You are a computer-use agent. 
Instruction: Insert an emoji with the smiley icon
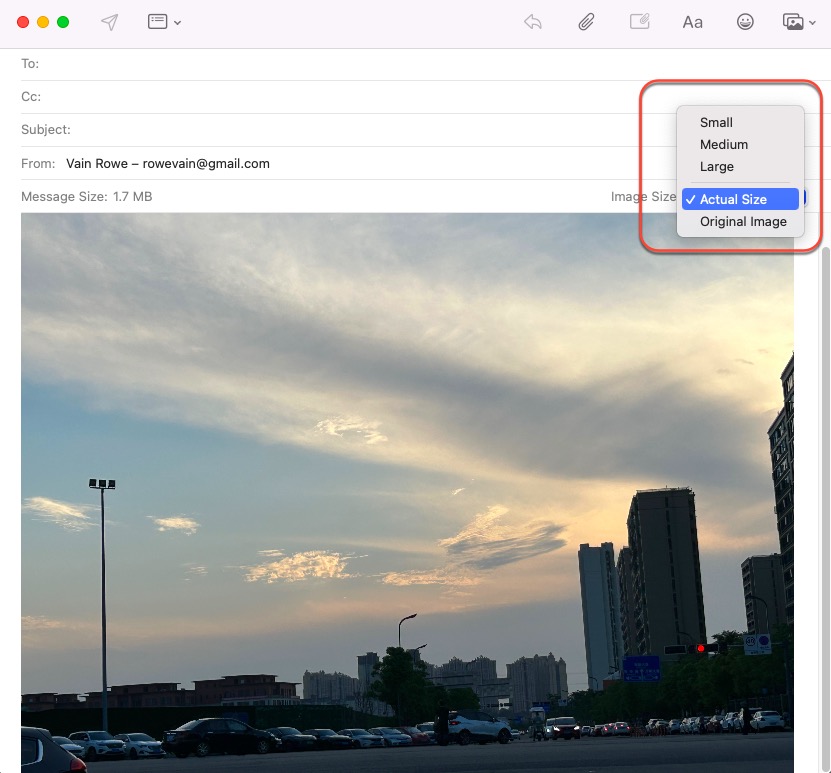(x=745, y=21)
